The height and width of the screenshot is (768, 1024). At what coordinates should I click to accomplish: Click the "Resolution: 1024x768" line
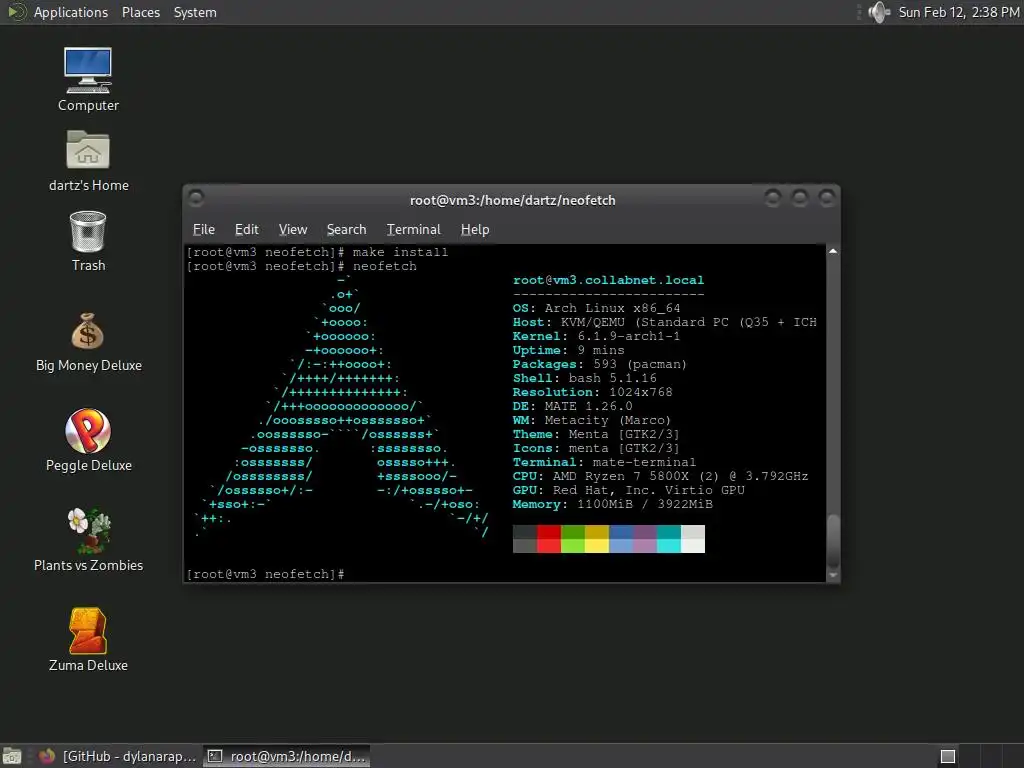[x=592, y=392]
